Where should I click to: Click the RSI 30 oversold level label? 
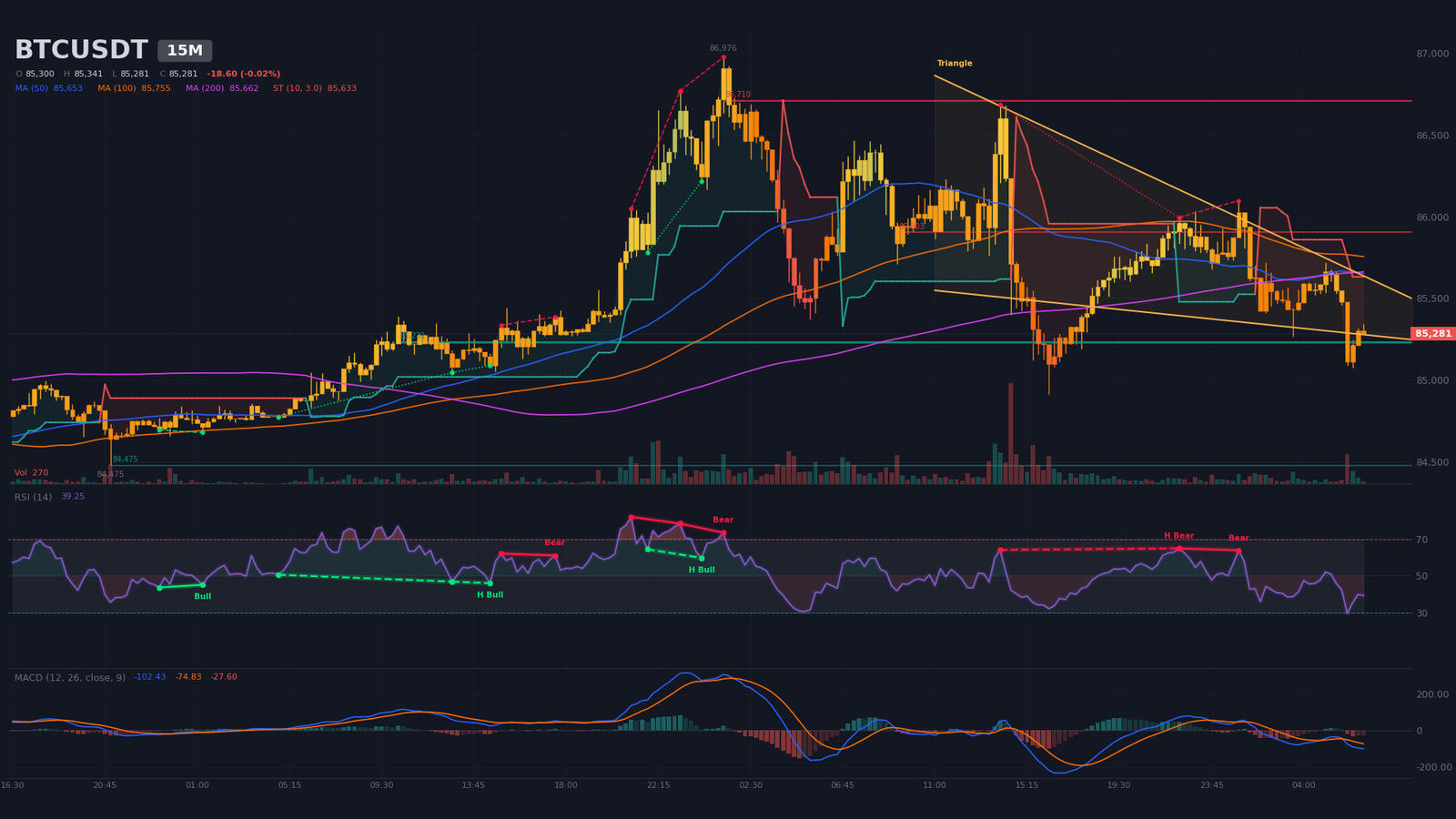1421,613
